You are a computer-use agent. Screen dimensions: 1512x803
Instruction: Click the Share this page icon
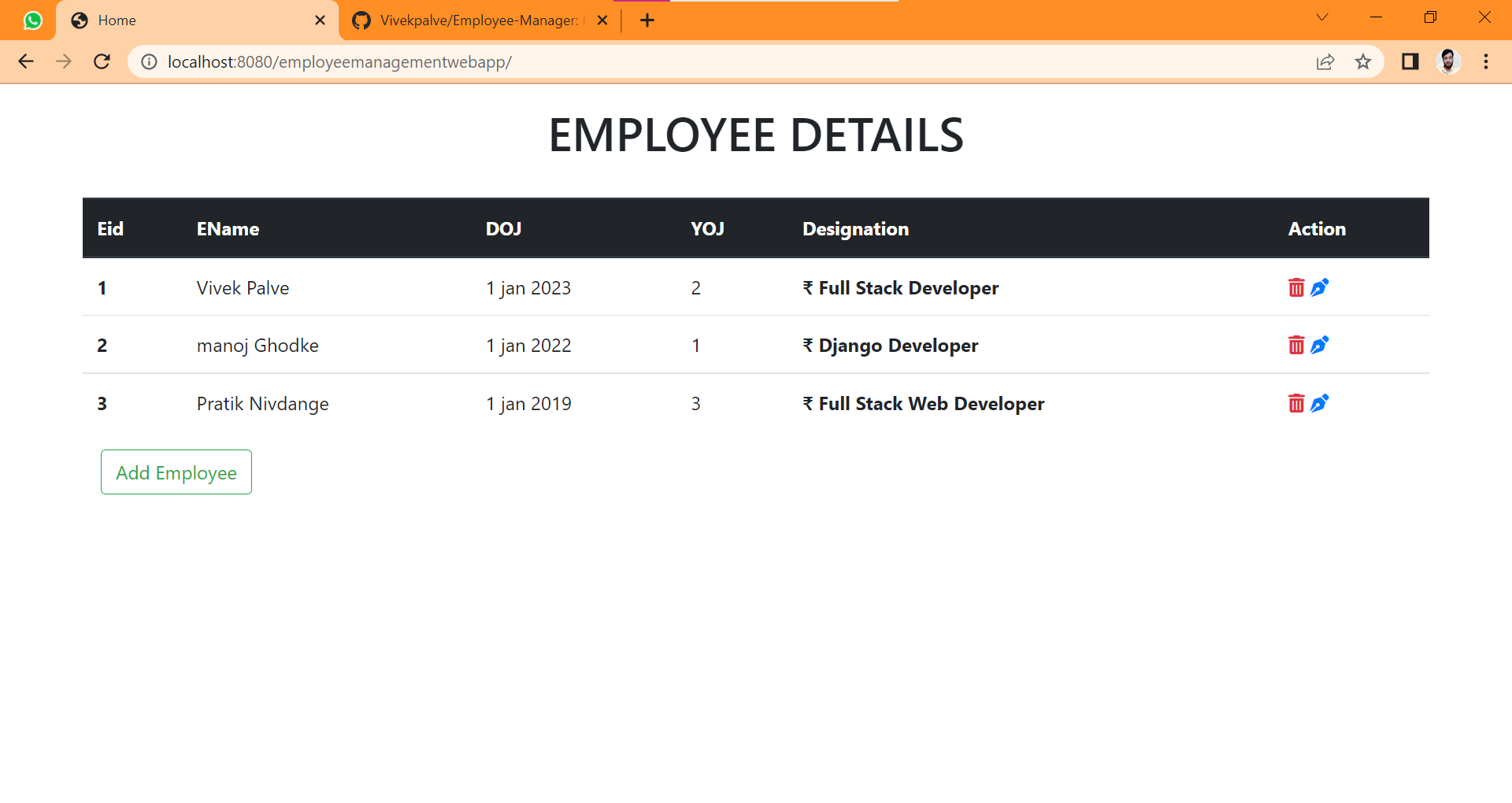1327,61
